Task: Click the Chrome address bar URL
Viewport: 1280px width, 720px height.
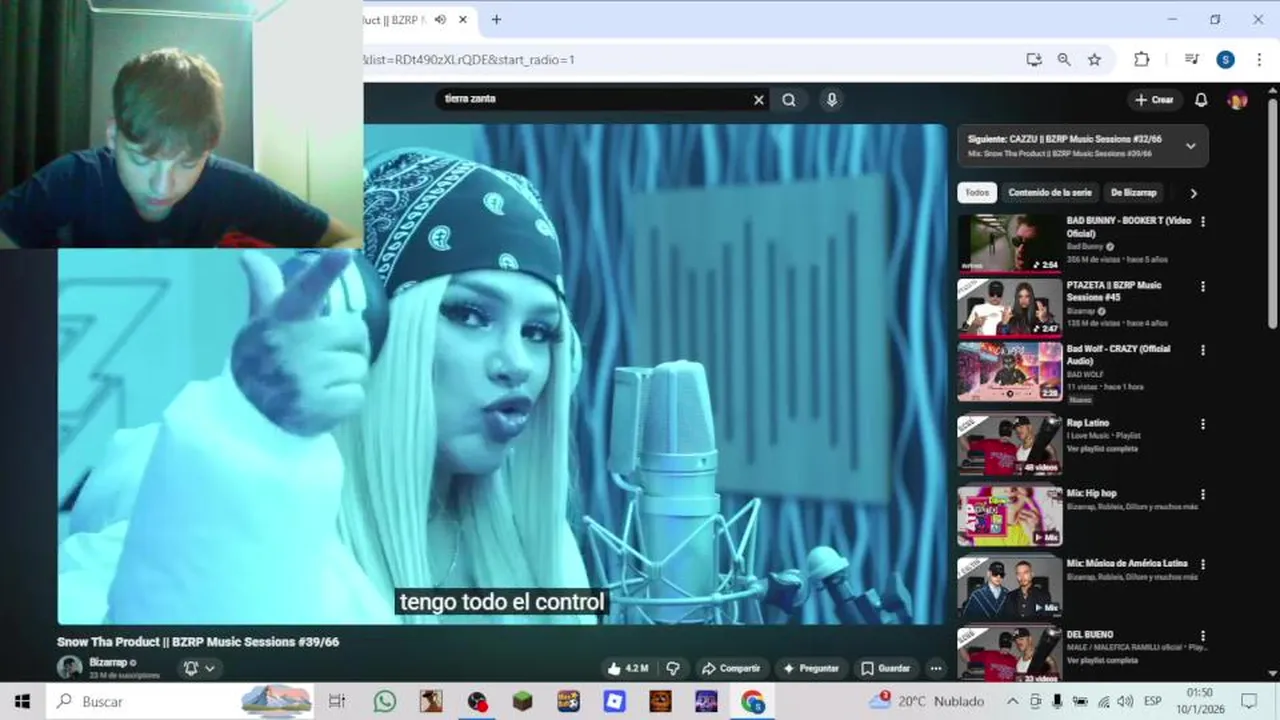Action: click(470, 60)
